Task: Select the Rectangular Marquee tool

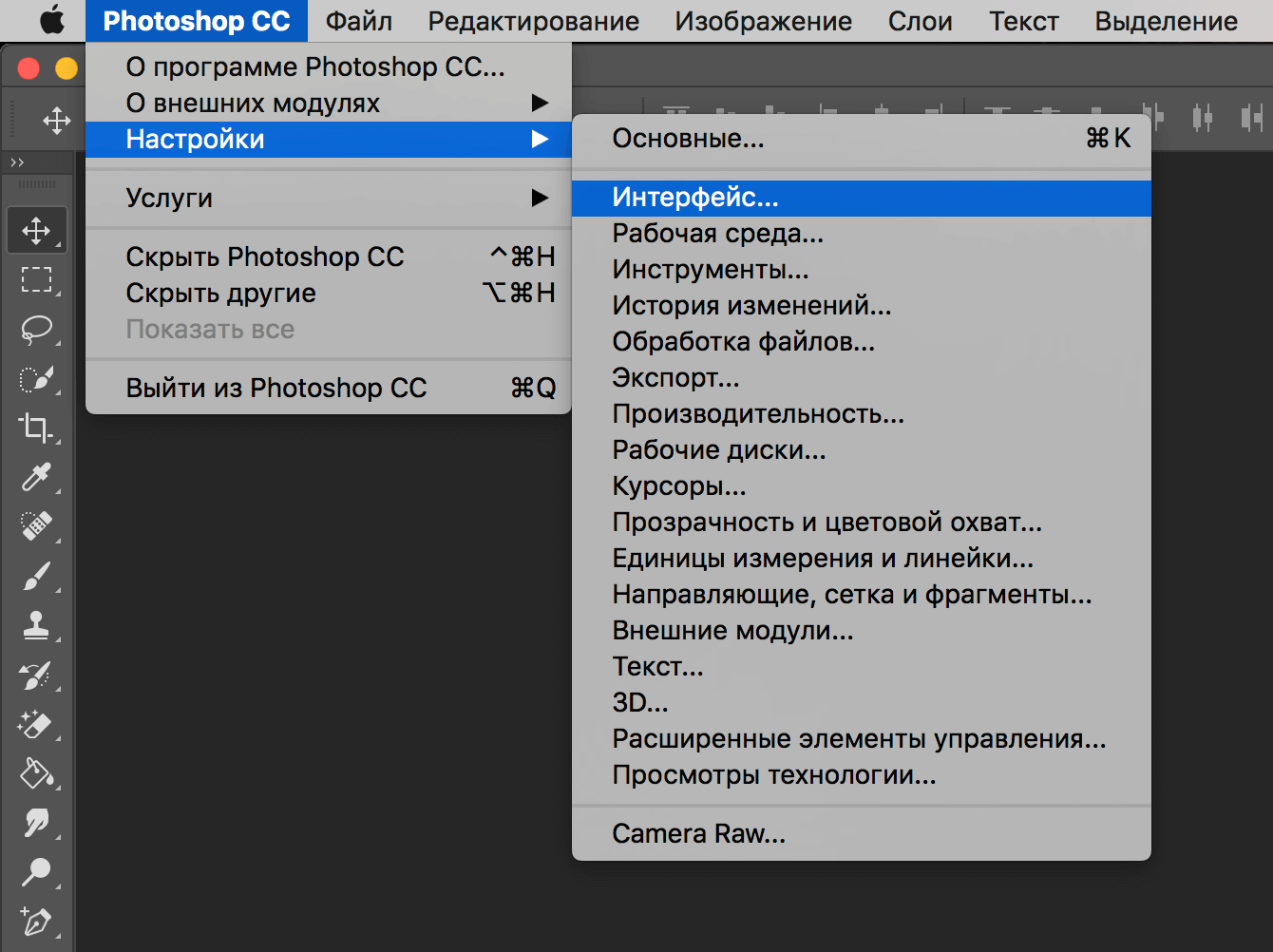Action: pos(37,280)
